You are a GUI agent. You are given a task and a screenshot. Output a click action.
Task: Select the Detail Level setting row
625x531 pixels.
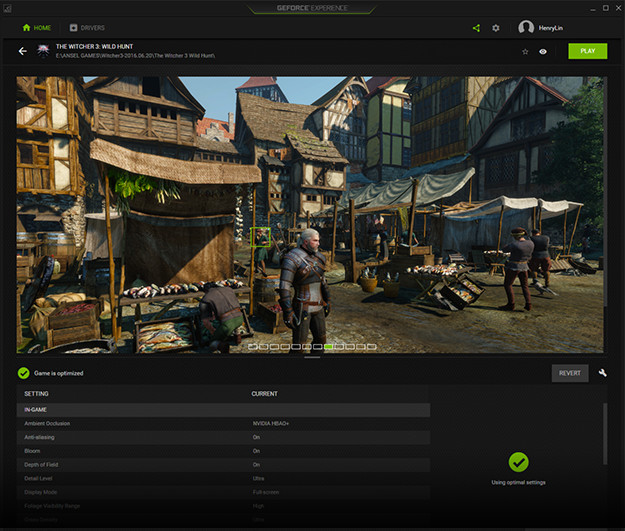point(223,478)
